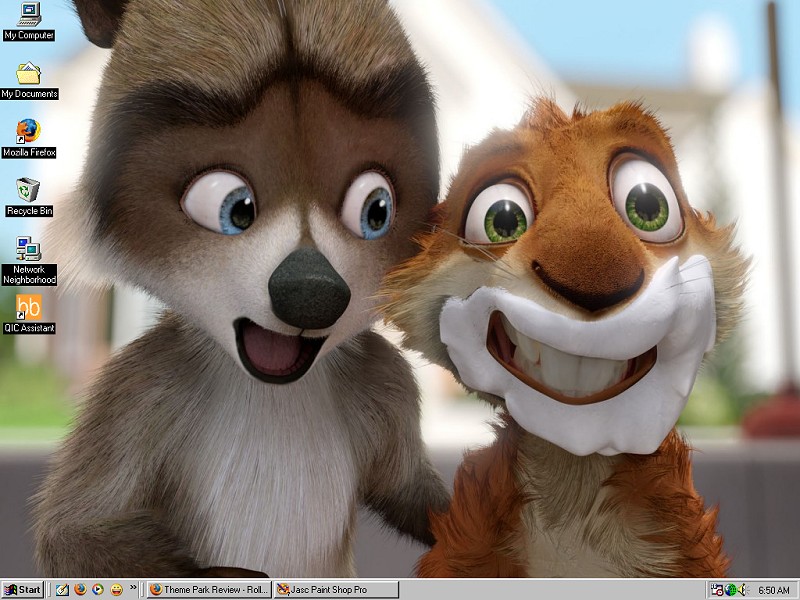
Task: Launch the yellow smiley quick launch icon
Action: (x=116, y=590)
